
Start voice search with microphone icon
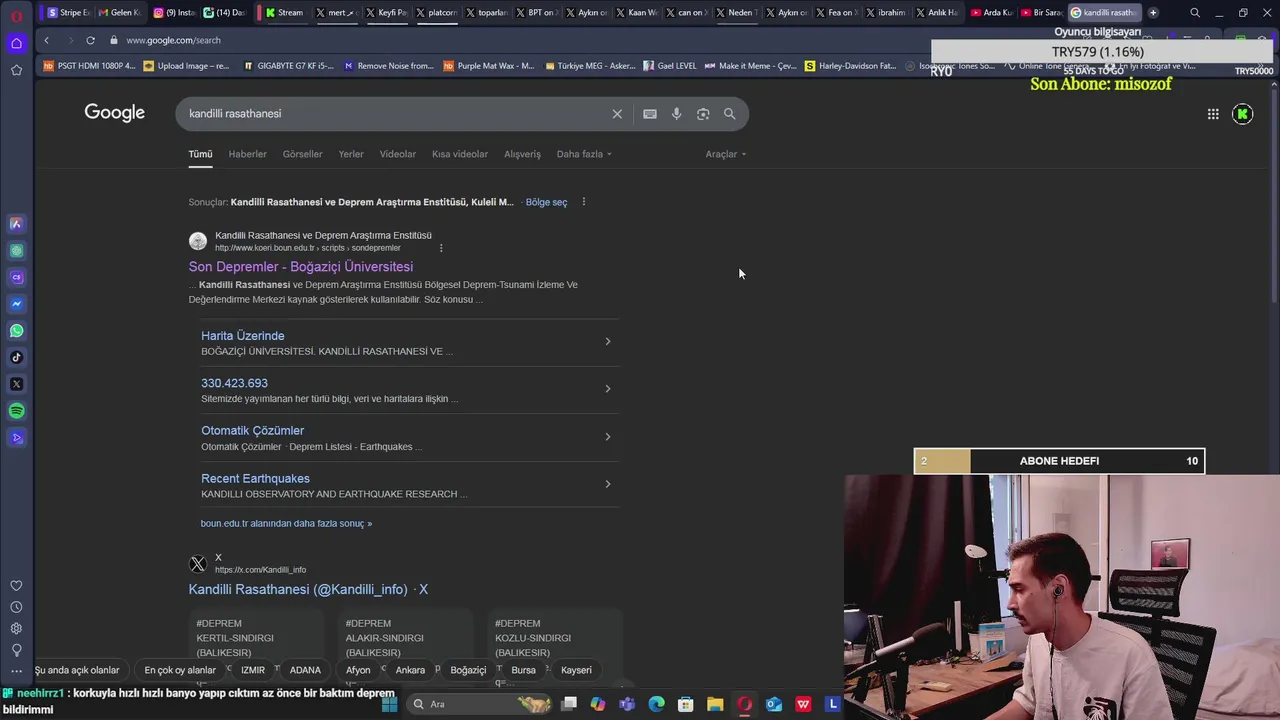(677, 114)
